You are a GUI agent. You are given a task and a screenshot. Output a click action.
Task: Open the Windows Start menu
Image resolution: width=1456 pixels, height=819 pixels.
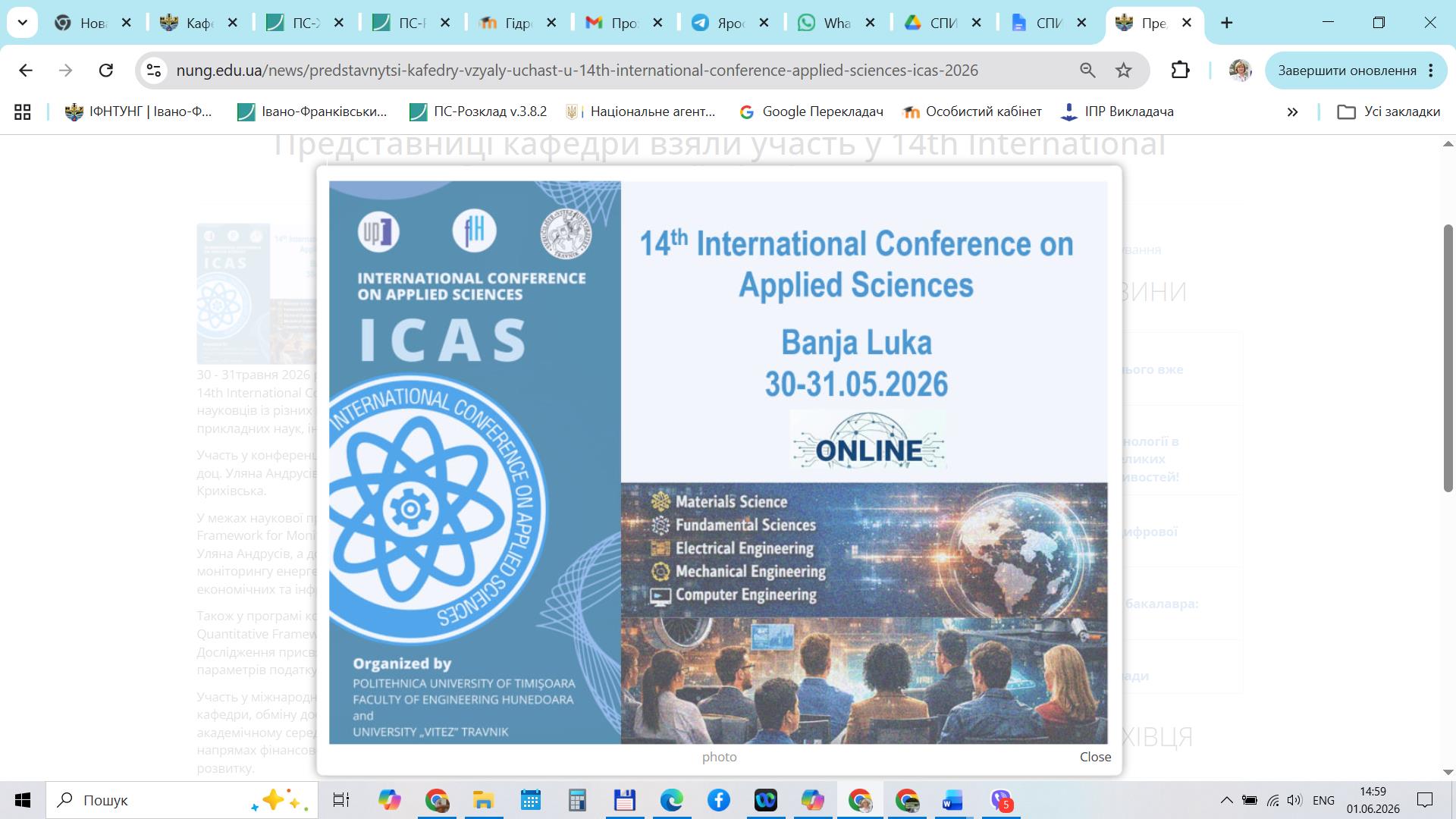coord(23,800)
